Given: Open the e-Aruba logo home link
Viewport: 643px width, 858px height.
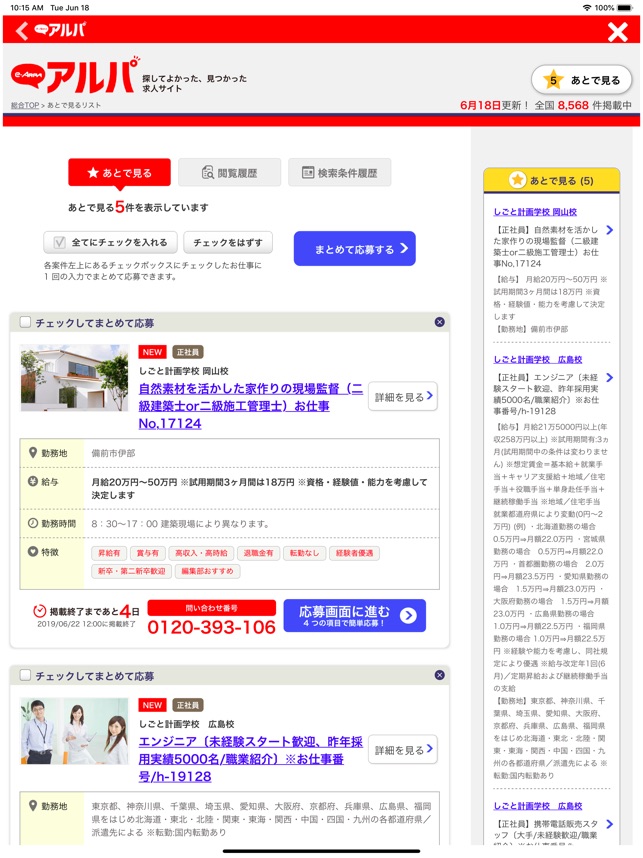Looking at the screenshot, I should 75,76.
